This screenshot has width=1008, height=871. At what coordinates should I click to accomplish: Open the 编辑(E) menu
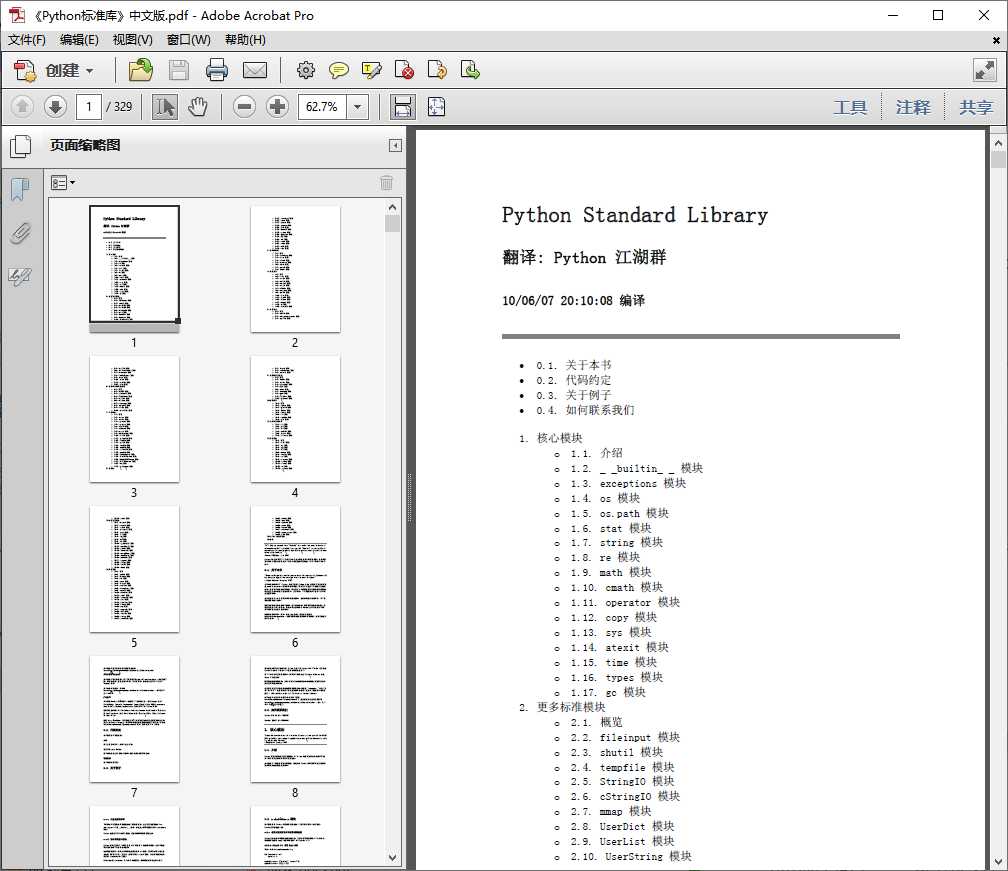(x=79, y=40)
